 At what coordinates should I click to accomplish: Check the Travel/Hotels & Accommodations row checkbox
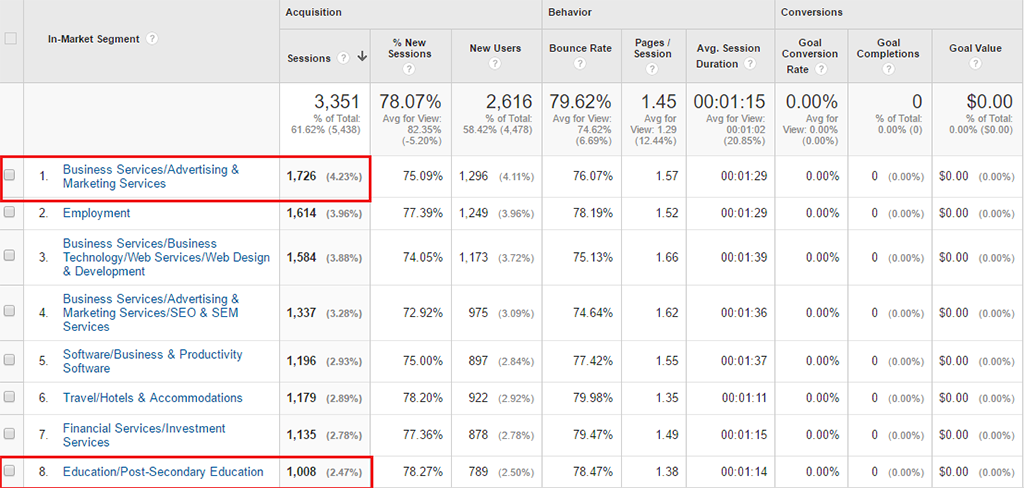[x=10, y=398]
